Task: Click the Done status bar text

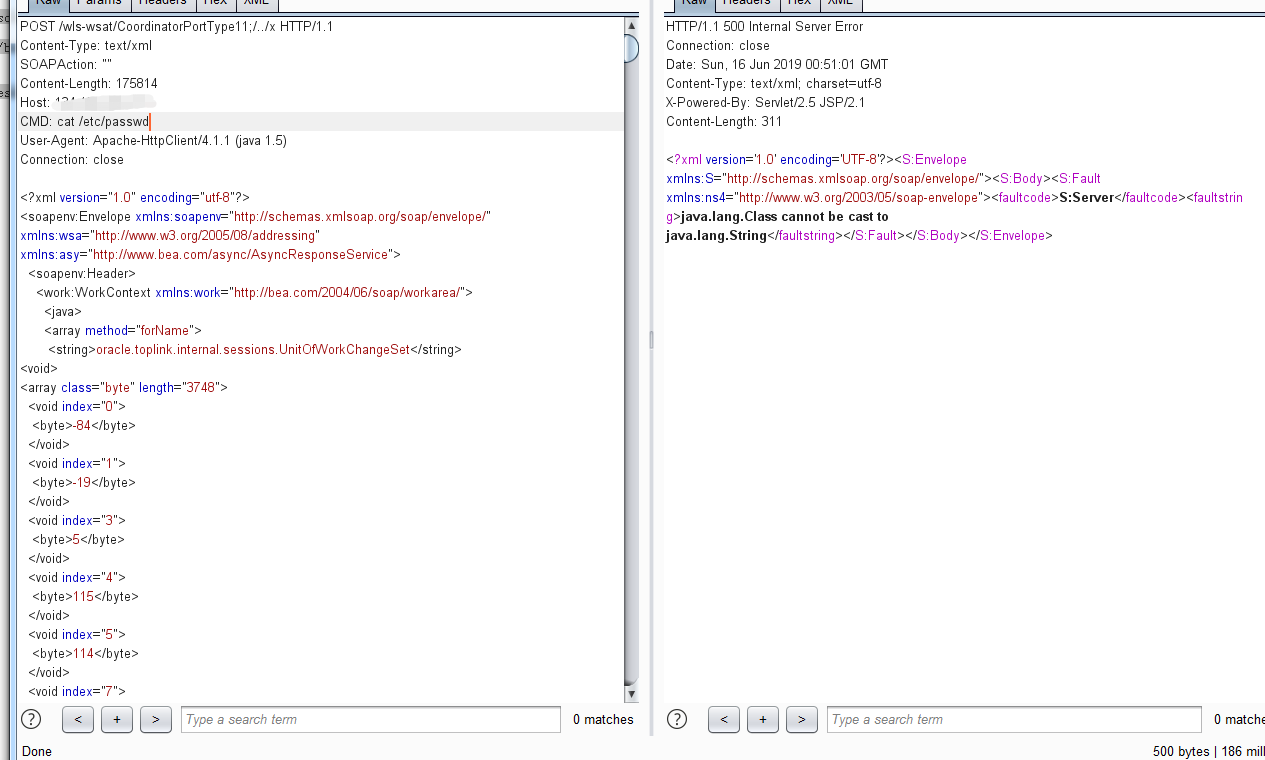Action: pos(37,751)
